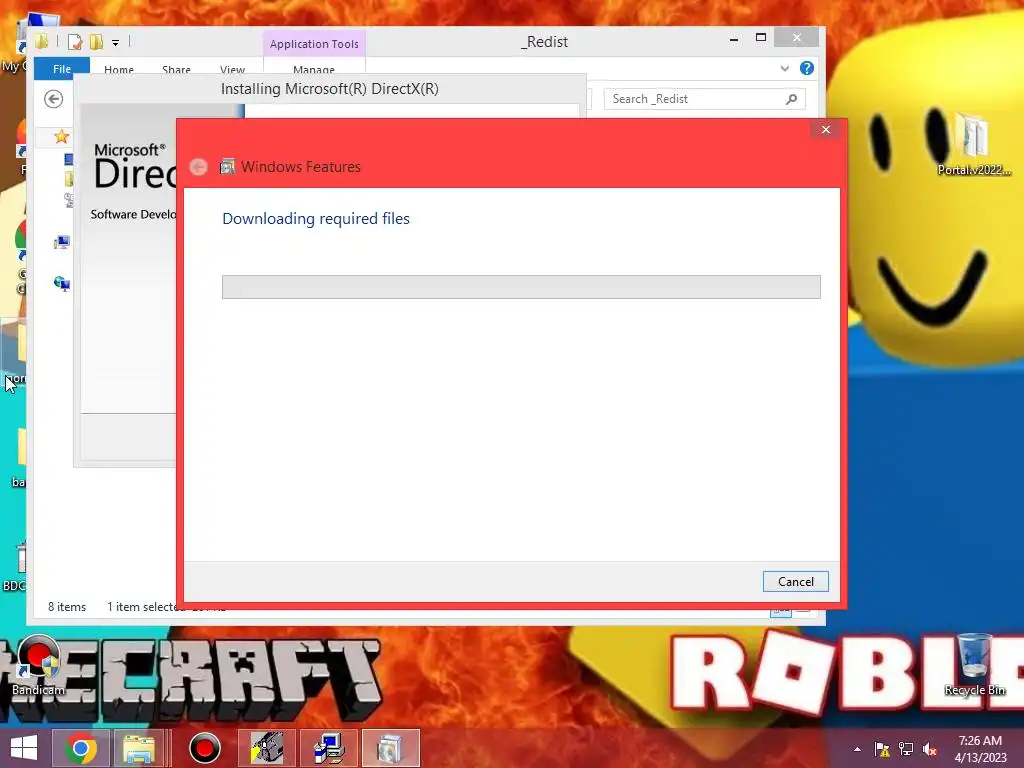The width and height of the screenshot is (1024, 768).
Task: Click the download progress bar
Action: [521, 287]
